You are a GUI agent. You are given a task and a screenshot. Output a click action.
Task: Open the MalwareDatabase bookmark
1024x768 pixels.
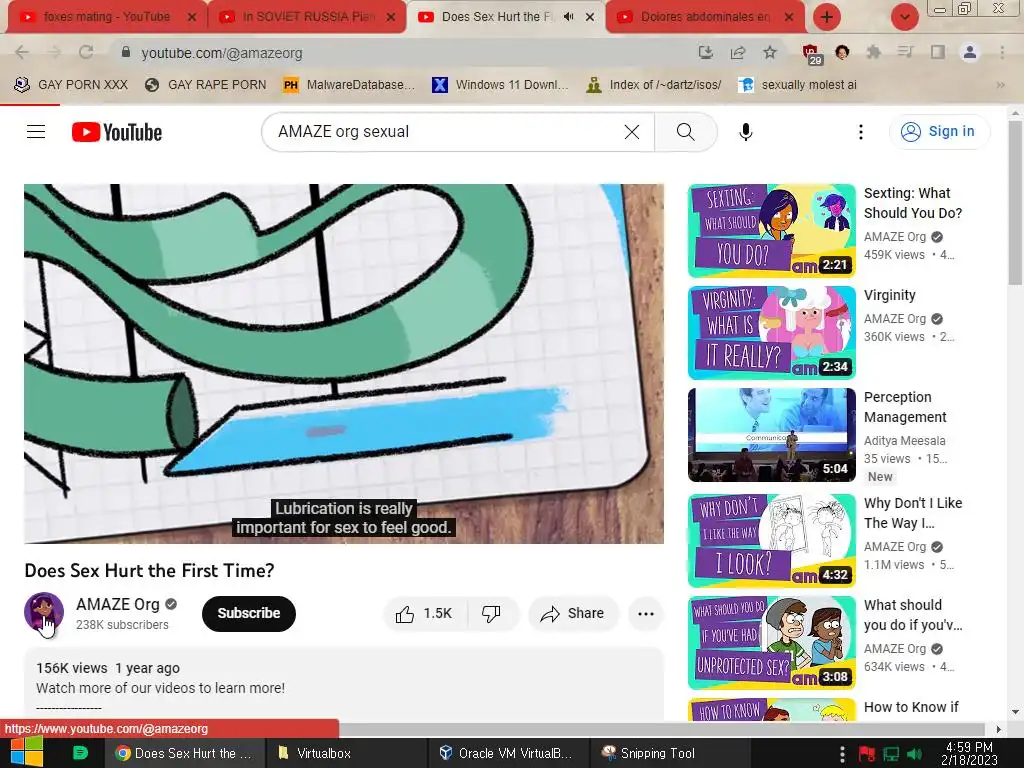349,85
